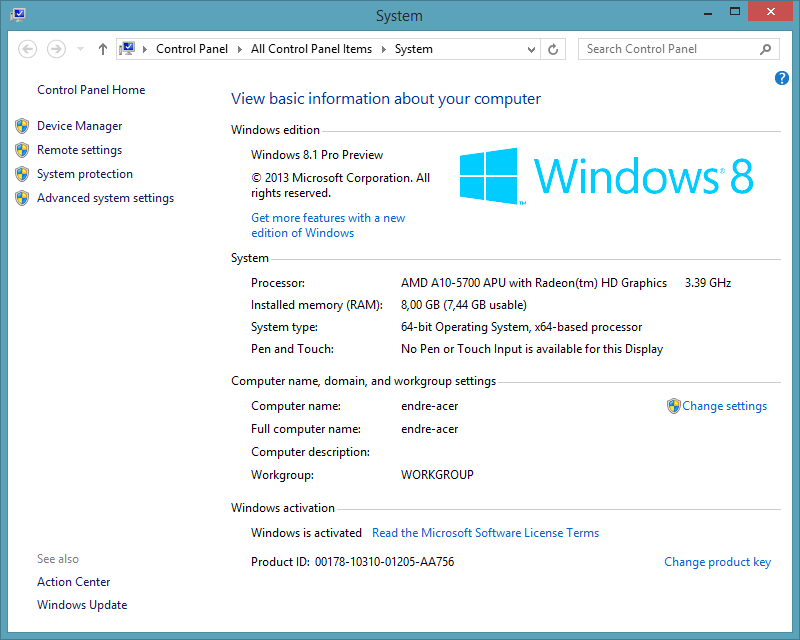The image size is (800, 640).
Task: Close the System window
Action: click(770, 11)
